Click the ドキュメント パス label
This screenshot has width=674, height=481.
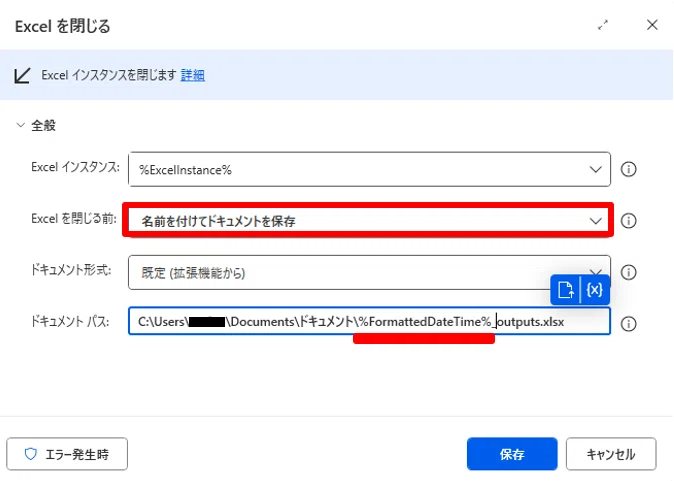point(70,322)
